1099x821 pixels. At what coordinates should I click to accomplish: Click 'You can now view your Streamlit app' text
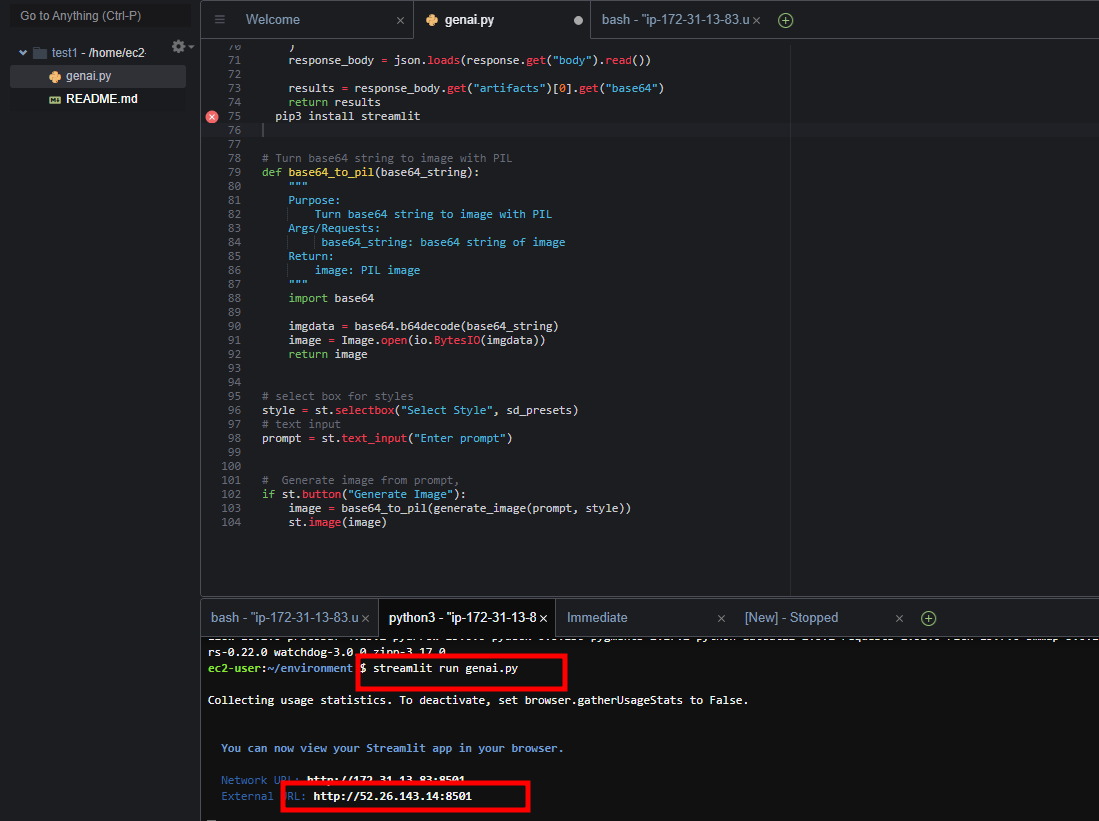[392, 749]
